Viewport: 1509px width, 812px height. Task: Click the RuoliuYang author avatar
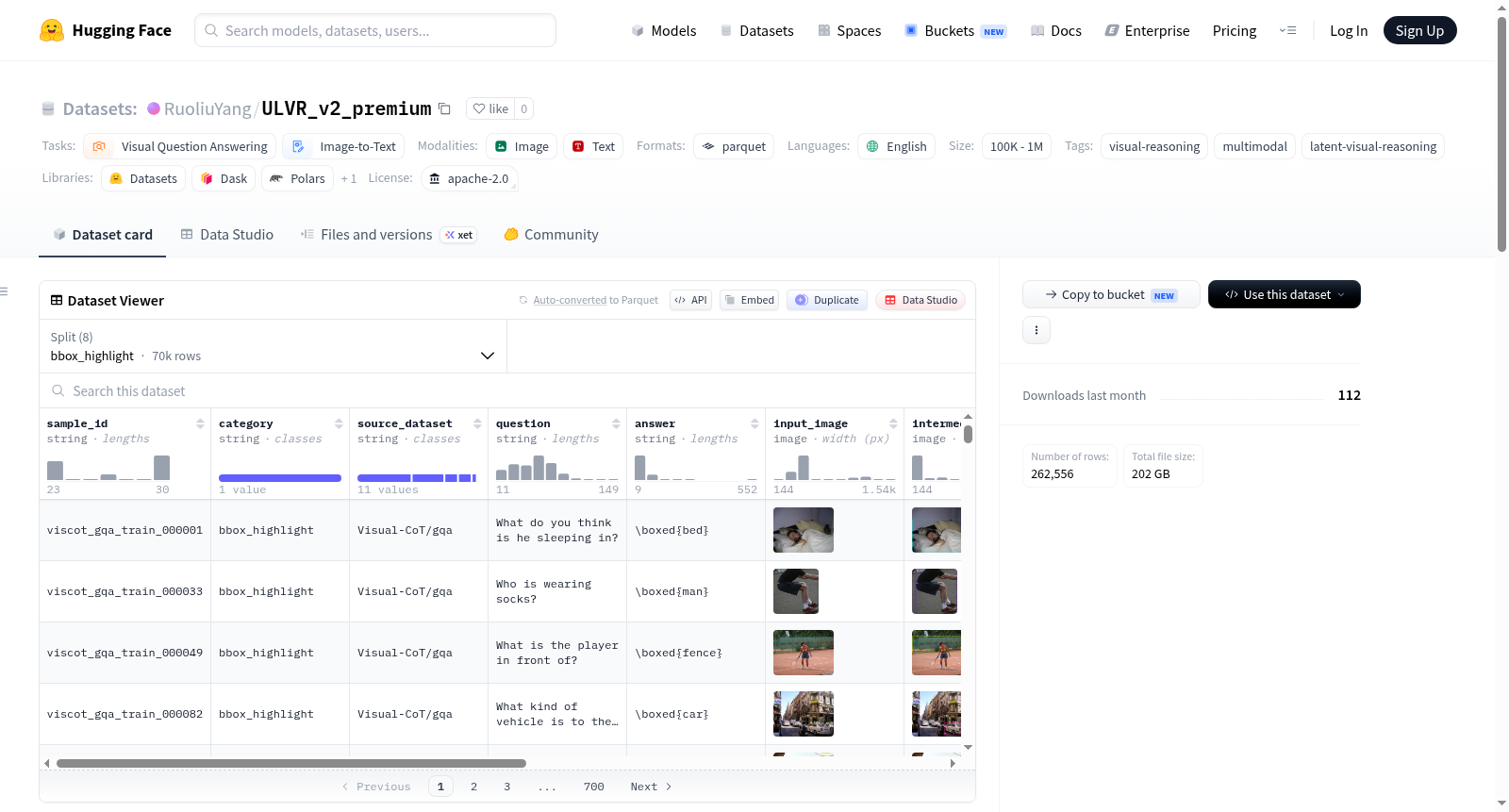coord(154,108)
